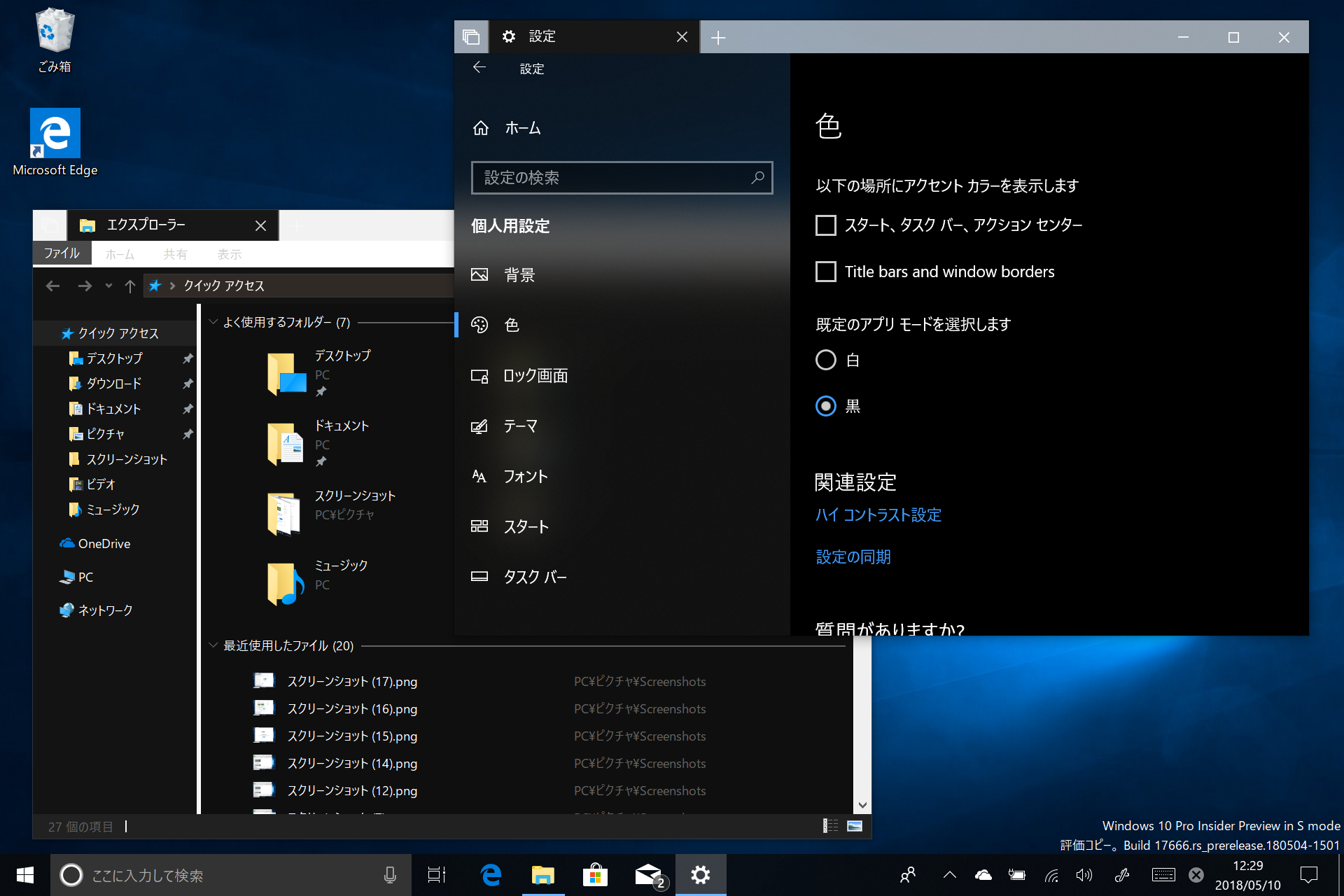The width and height of the screenshot is (1344, 896).
Task: Open Microsoft Store from the taskbar
Action: [594, 875]
